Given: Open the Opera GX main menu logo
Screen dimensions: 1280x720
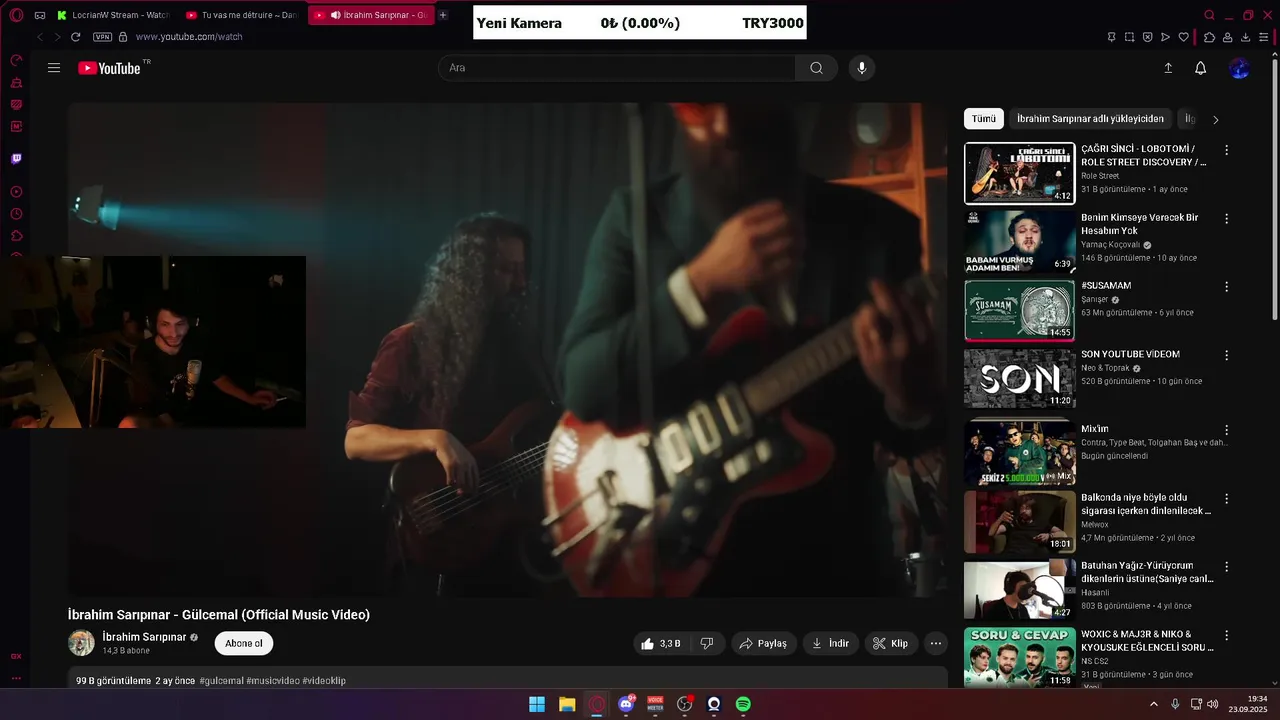Looking at the screenshot, I should tap(16, 15).
